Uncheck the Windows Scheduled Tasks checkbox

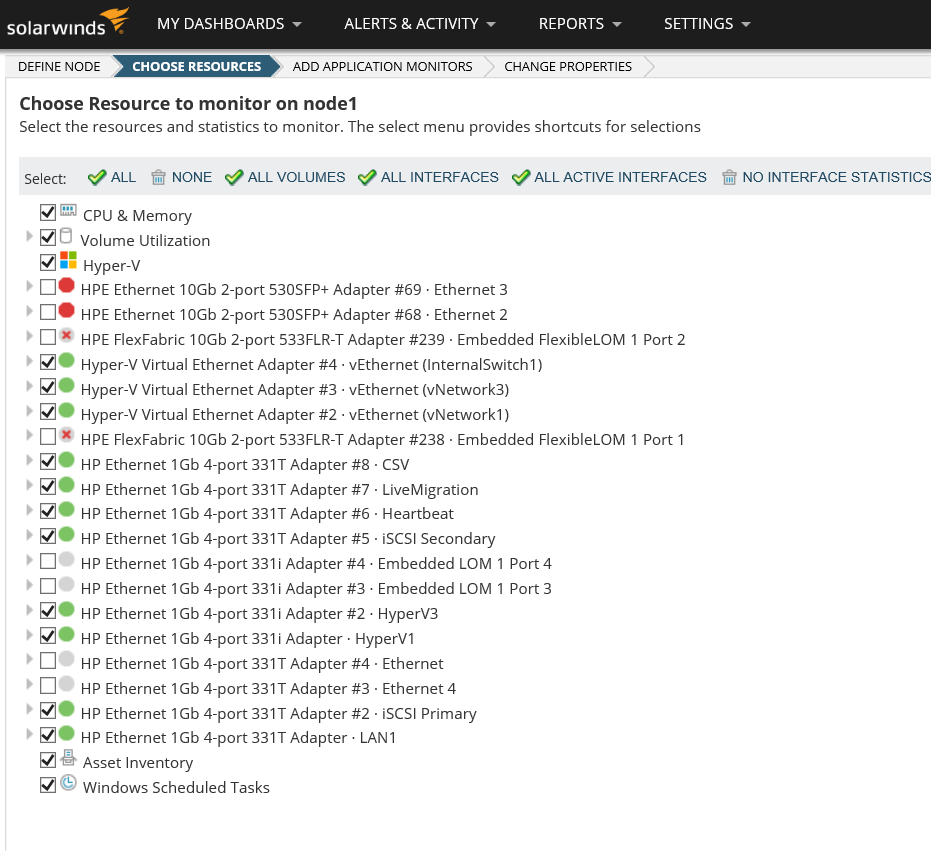click(48, 784)
